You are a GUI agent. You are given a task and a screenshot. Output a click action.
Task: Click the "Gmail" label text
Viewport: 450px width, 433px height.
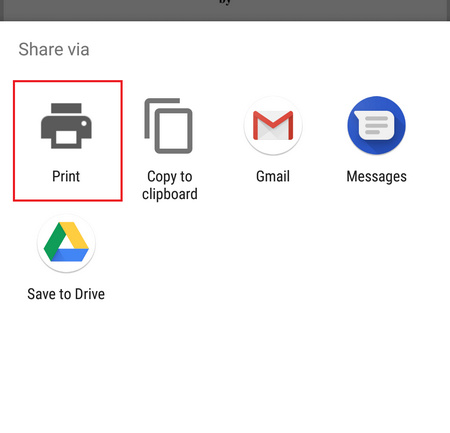[273, 176]
